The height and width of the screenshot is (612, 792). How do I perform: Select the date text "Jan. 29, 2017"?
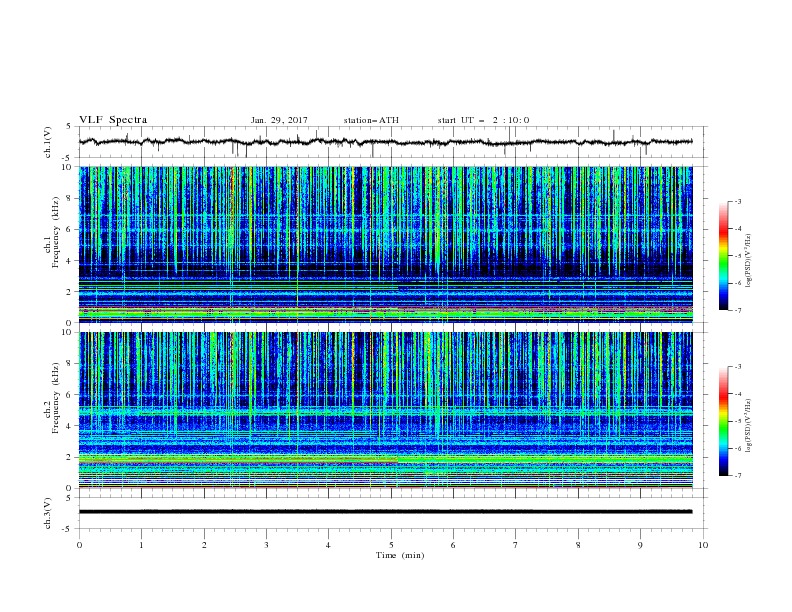tap(279, 120)
